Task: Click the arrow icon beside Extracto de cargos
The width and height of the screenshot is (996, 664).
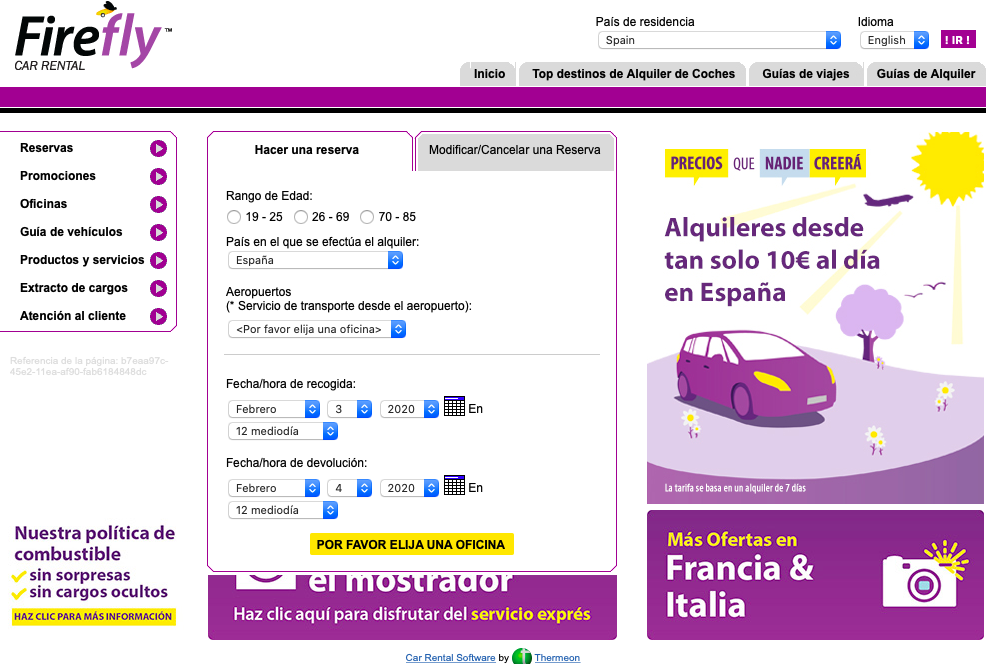Action: pyautogui.click(x=158, y=288)
